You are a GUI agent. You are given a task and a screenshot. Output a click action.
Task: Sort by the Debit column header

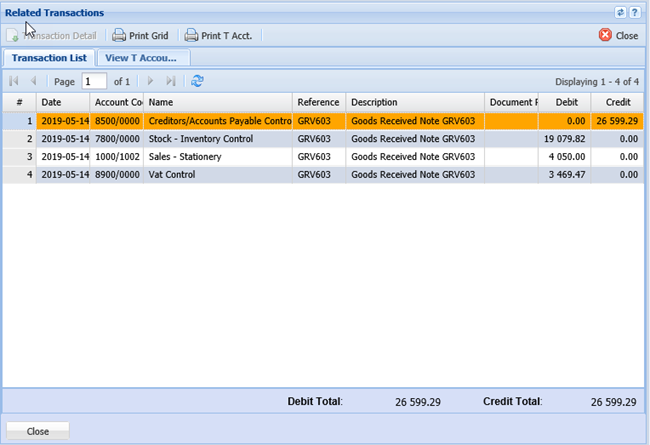point(565,102)
